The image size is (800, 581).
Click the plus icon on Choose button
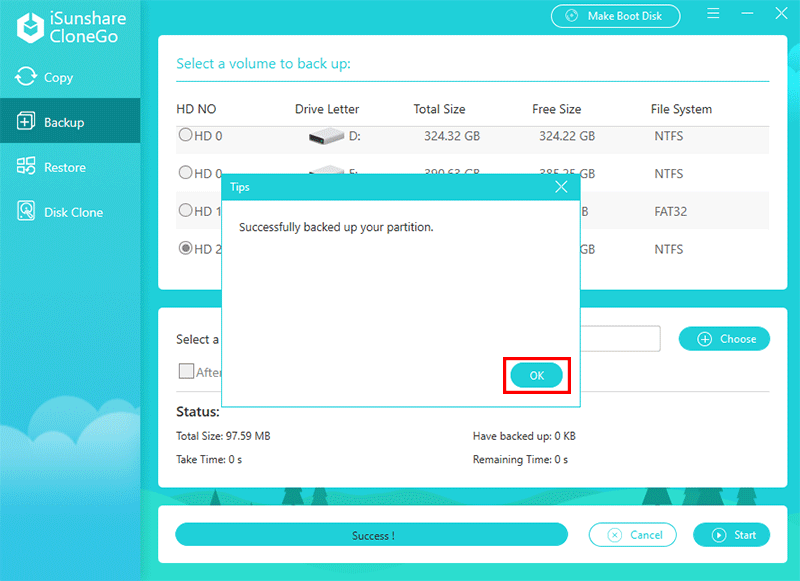(703, 339)
